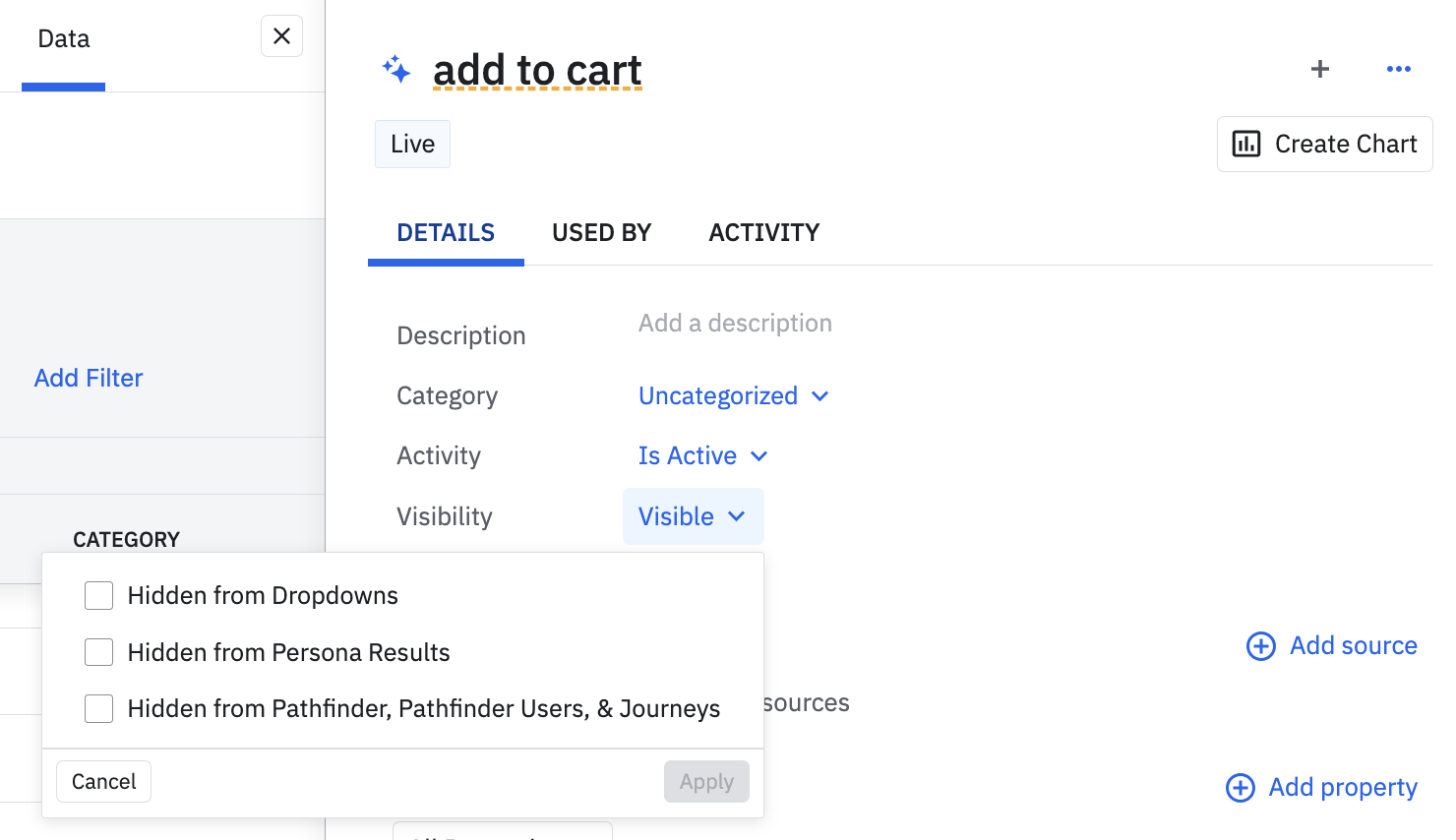Close the Data panel with X
This screenshot has width=1456, height=840.
click(281, 36)
